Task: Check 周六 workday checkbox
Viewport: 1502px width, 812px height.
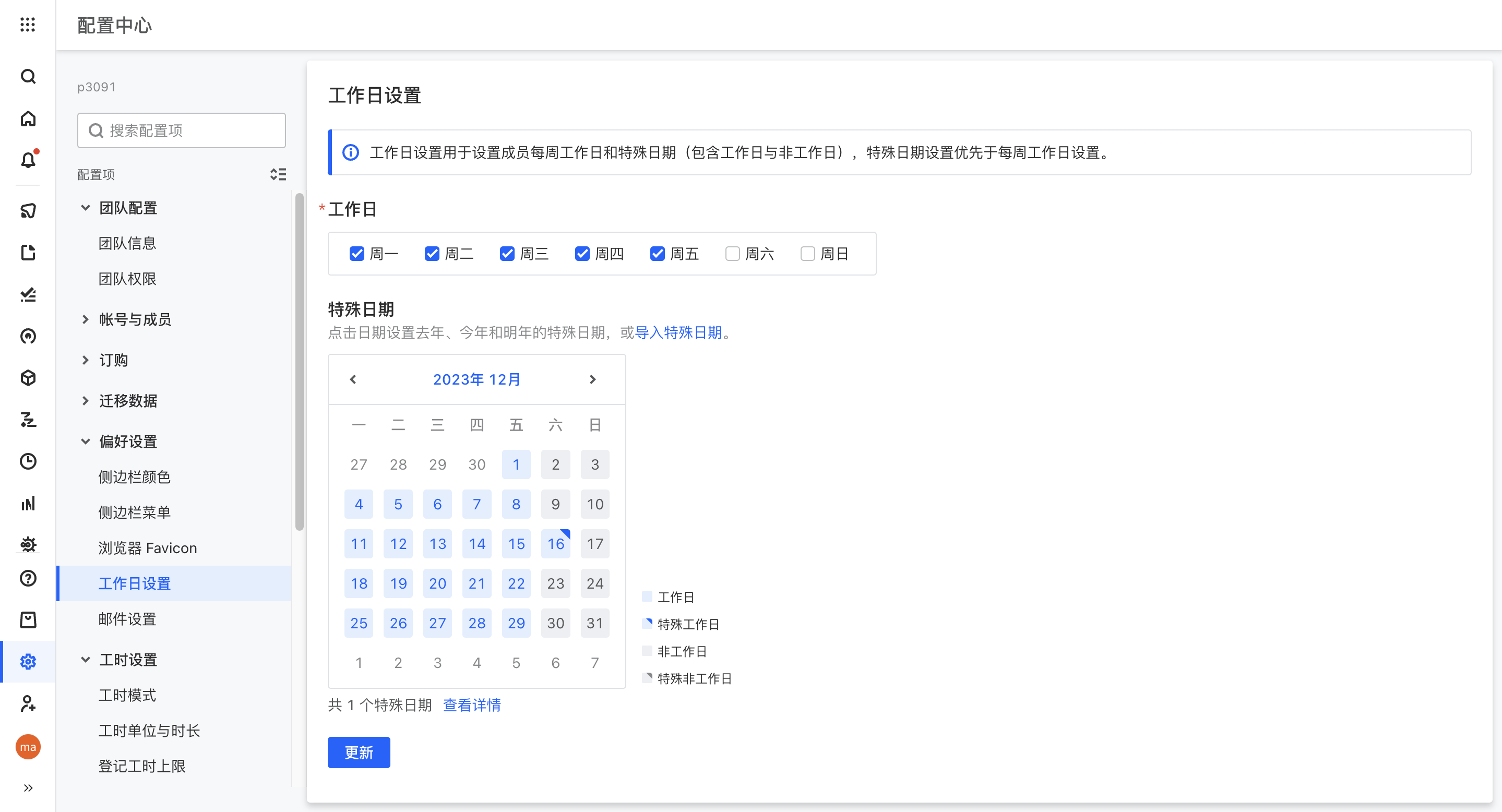Action: [x=733, y=254]
